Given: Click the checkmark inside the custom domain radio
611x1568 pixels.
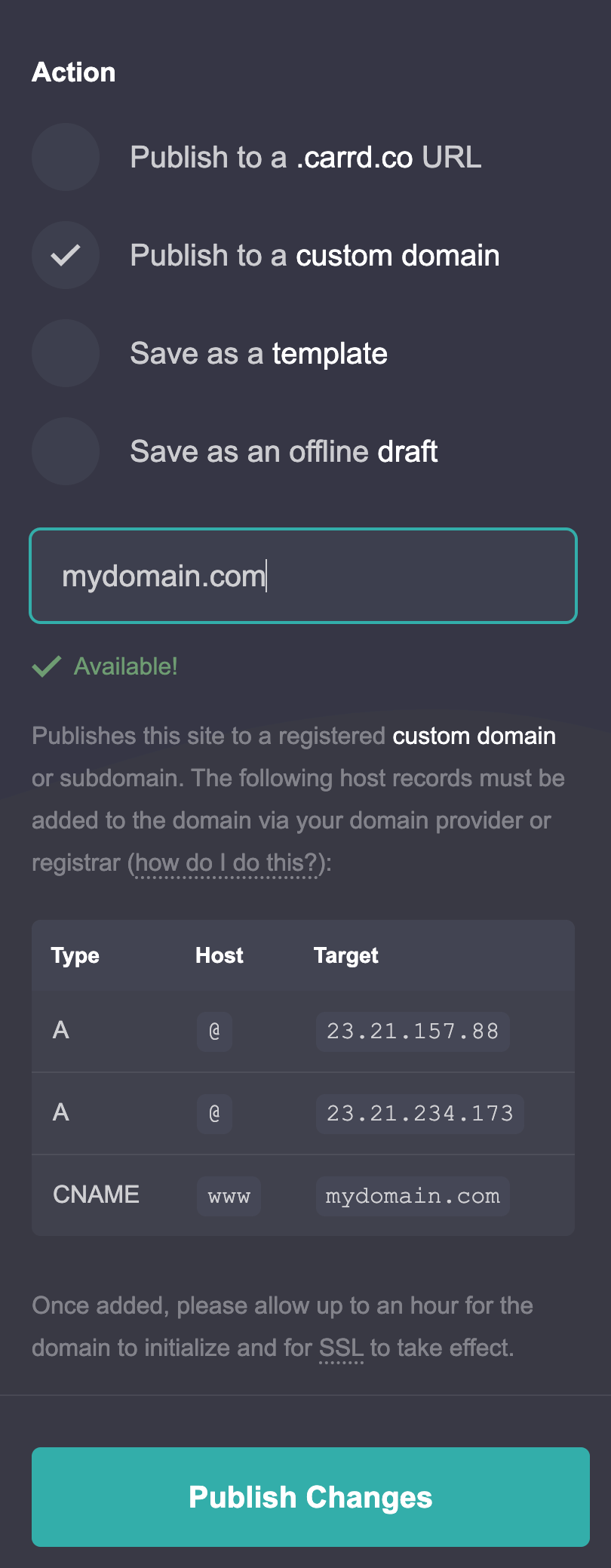Looking at the screenshot, I should point(65,255).
